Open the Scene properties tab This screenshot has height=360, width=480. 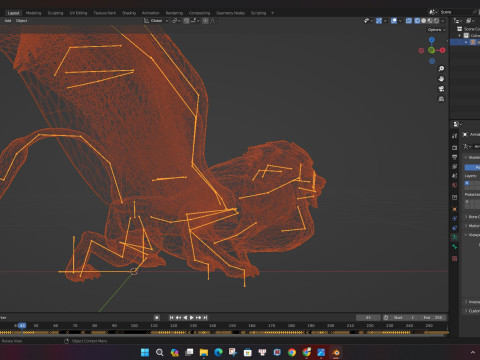coord(454,176)
